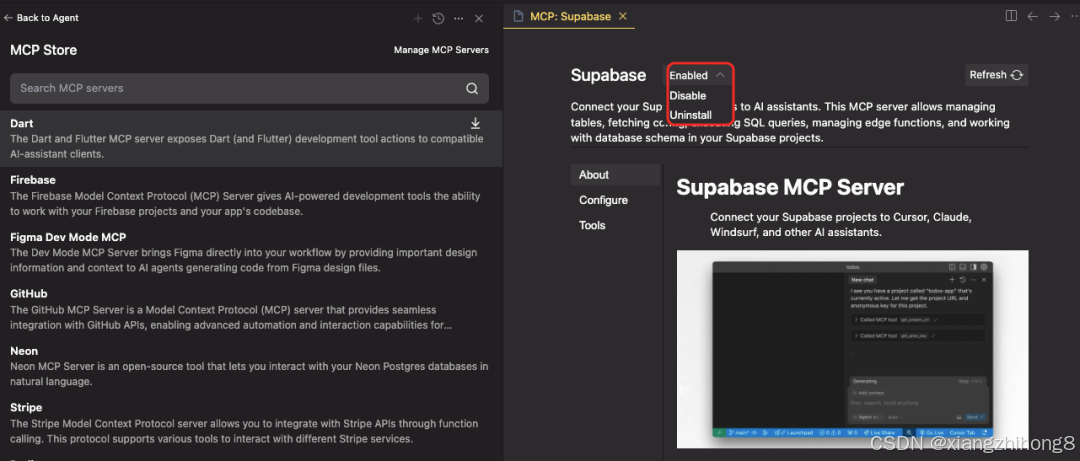
Task: Choose Uninstall in the dropdown
Action: [x=691, y=114]
